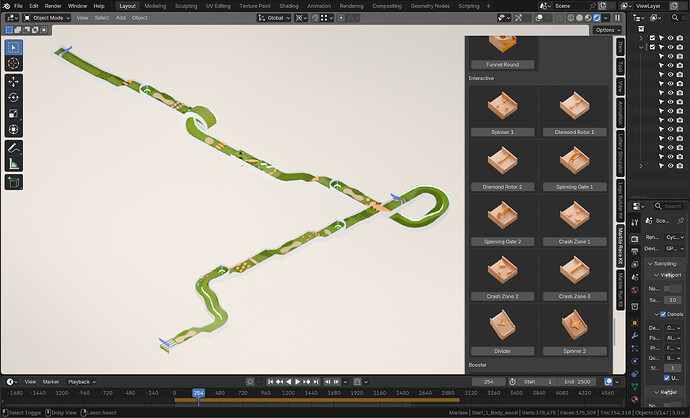This screenshot has width=690, height=418.
Task: Click the timeline playhead at frame 254
Action: point(198,393)
